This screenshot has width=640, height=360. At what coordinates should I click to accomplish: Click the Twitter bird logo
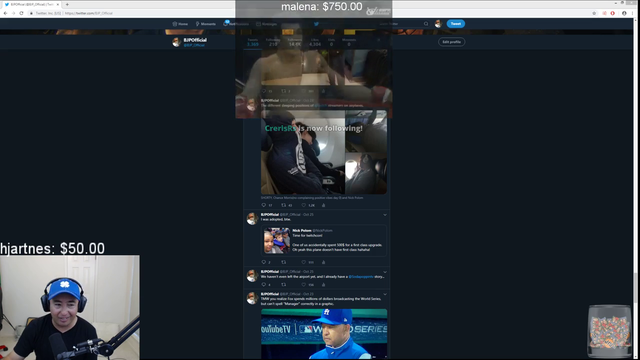click(x=316, y=24)
